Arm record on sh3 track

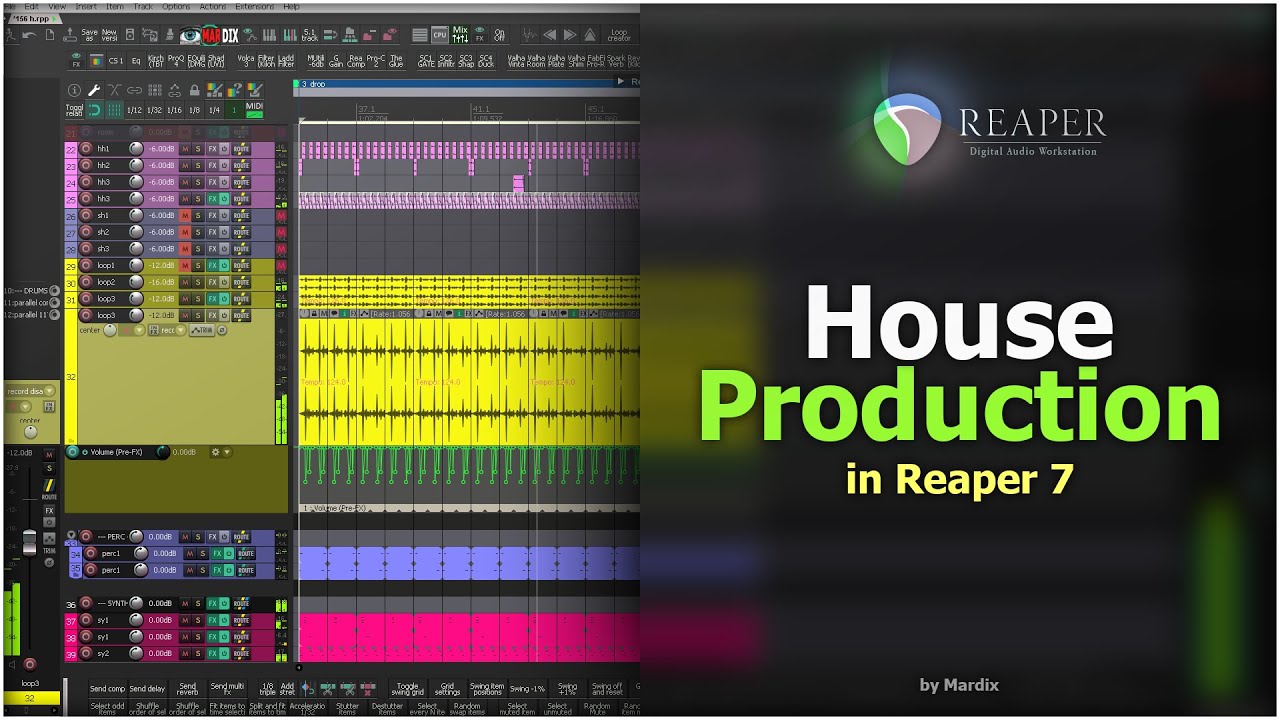coord(86,249)
